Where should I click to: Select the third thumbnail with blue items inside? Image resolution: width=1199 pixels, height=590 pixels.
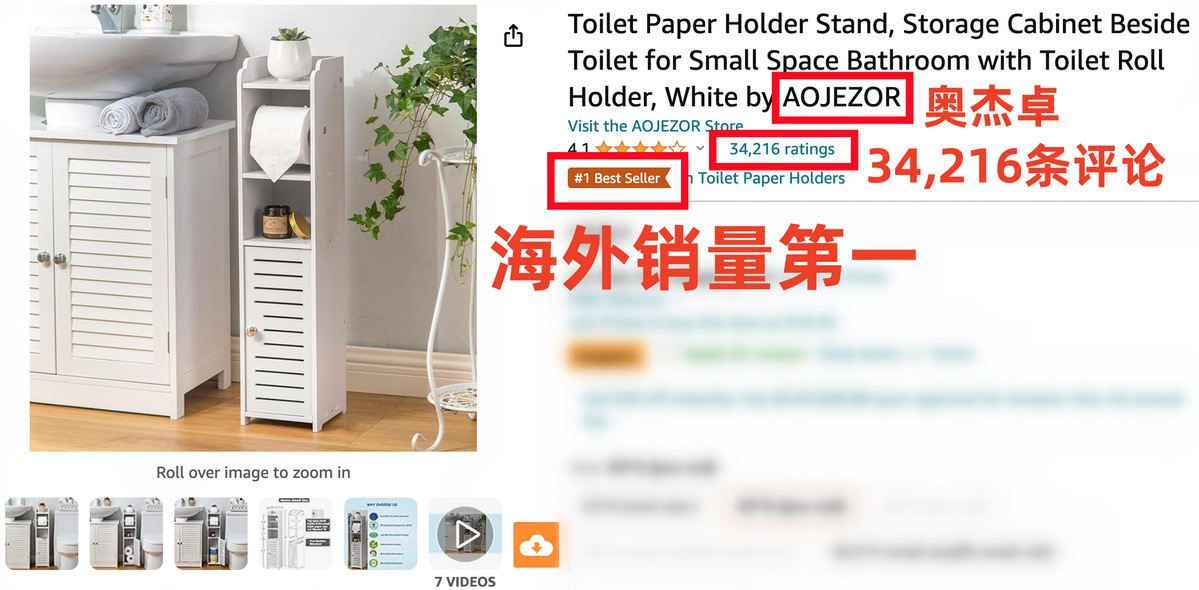point(211,533)
